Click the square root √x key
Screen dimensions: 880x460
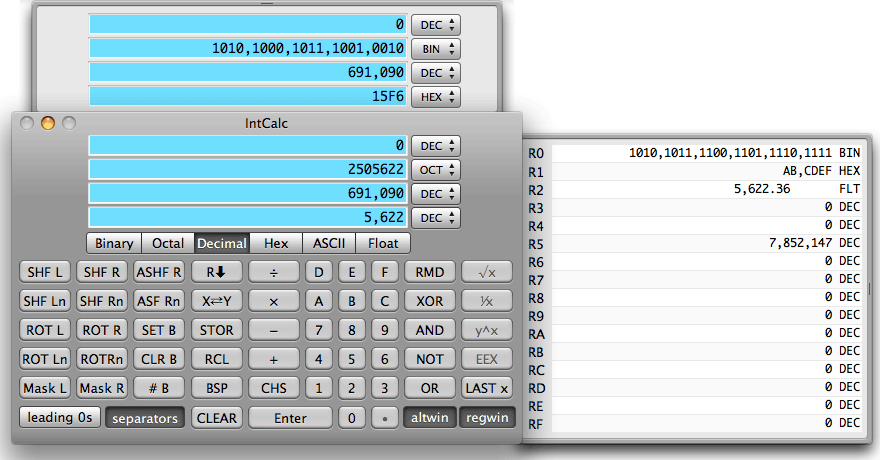tap(487, 273)
